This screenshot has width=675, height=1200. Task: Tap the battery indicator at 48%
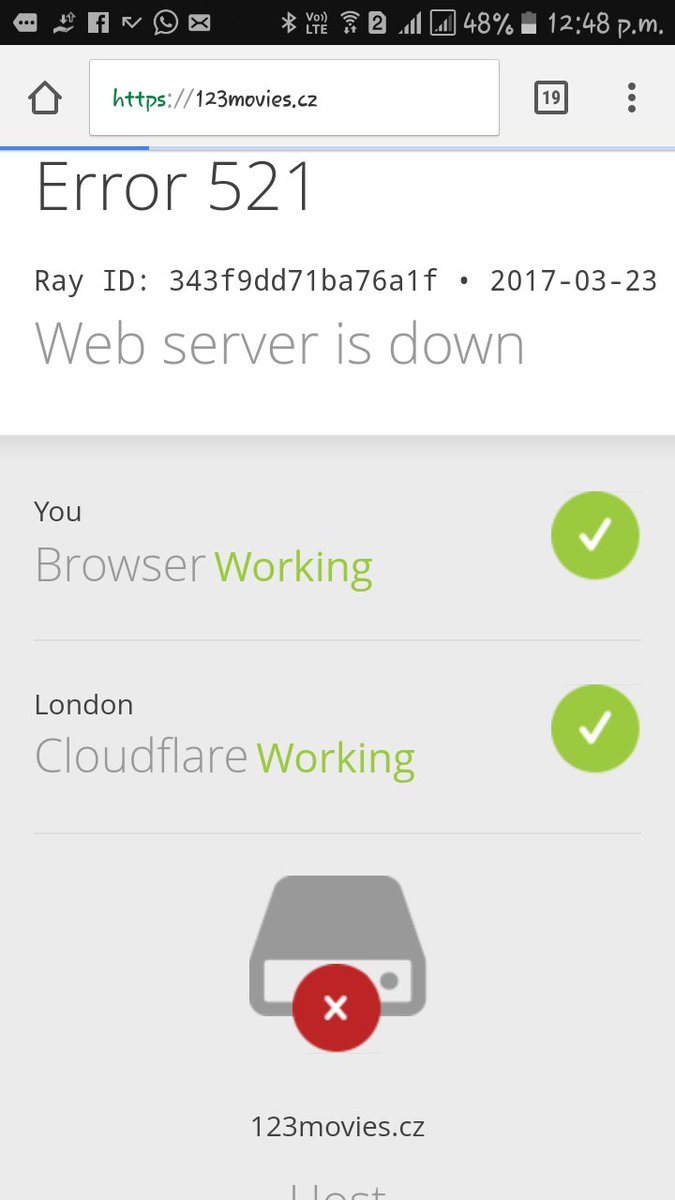[x=528, y=22]
